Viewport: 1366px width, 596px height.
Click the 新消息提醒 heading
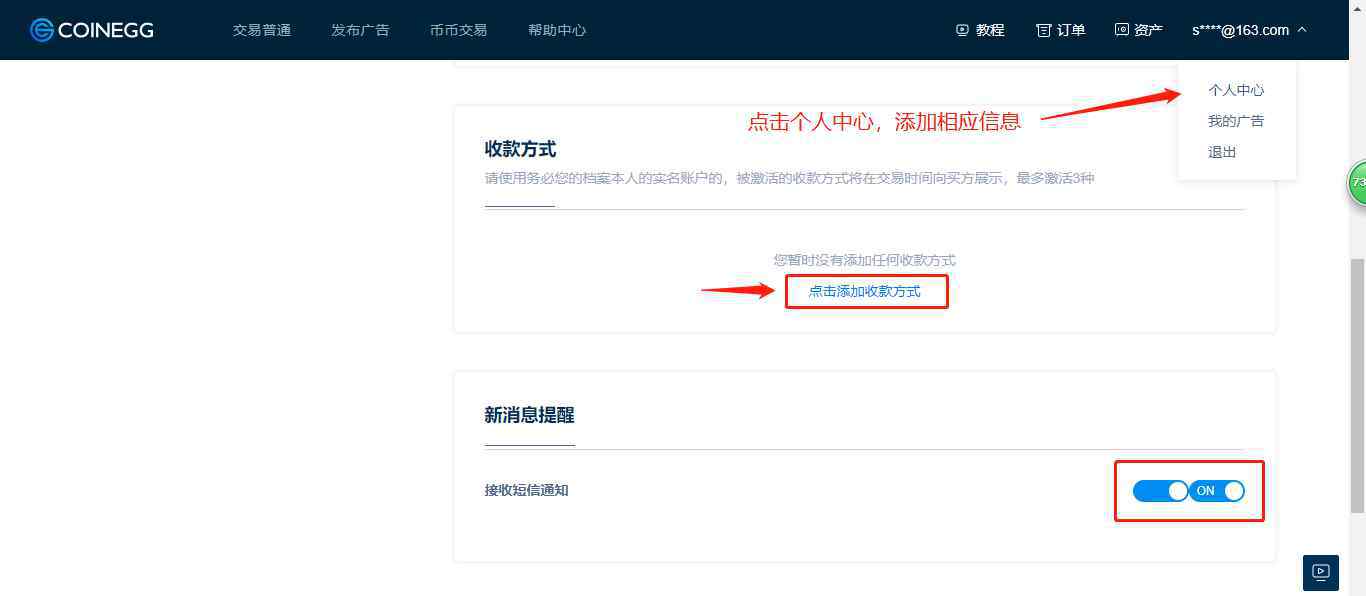(529, 415)
